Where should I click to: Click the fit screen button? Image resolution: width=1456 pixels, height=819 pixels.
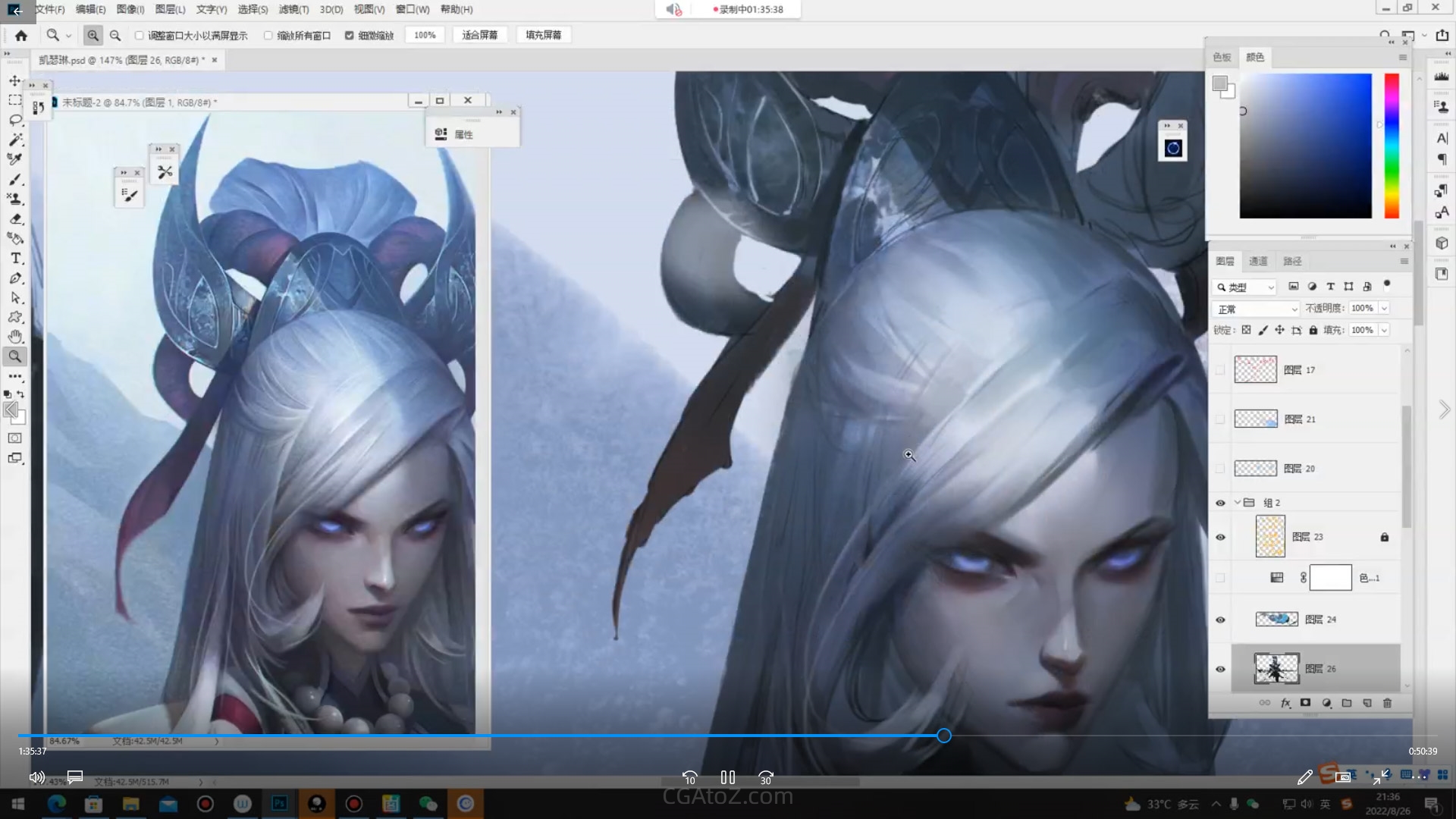click(x=479, y=35)
